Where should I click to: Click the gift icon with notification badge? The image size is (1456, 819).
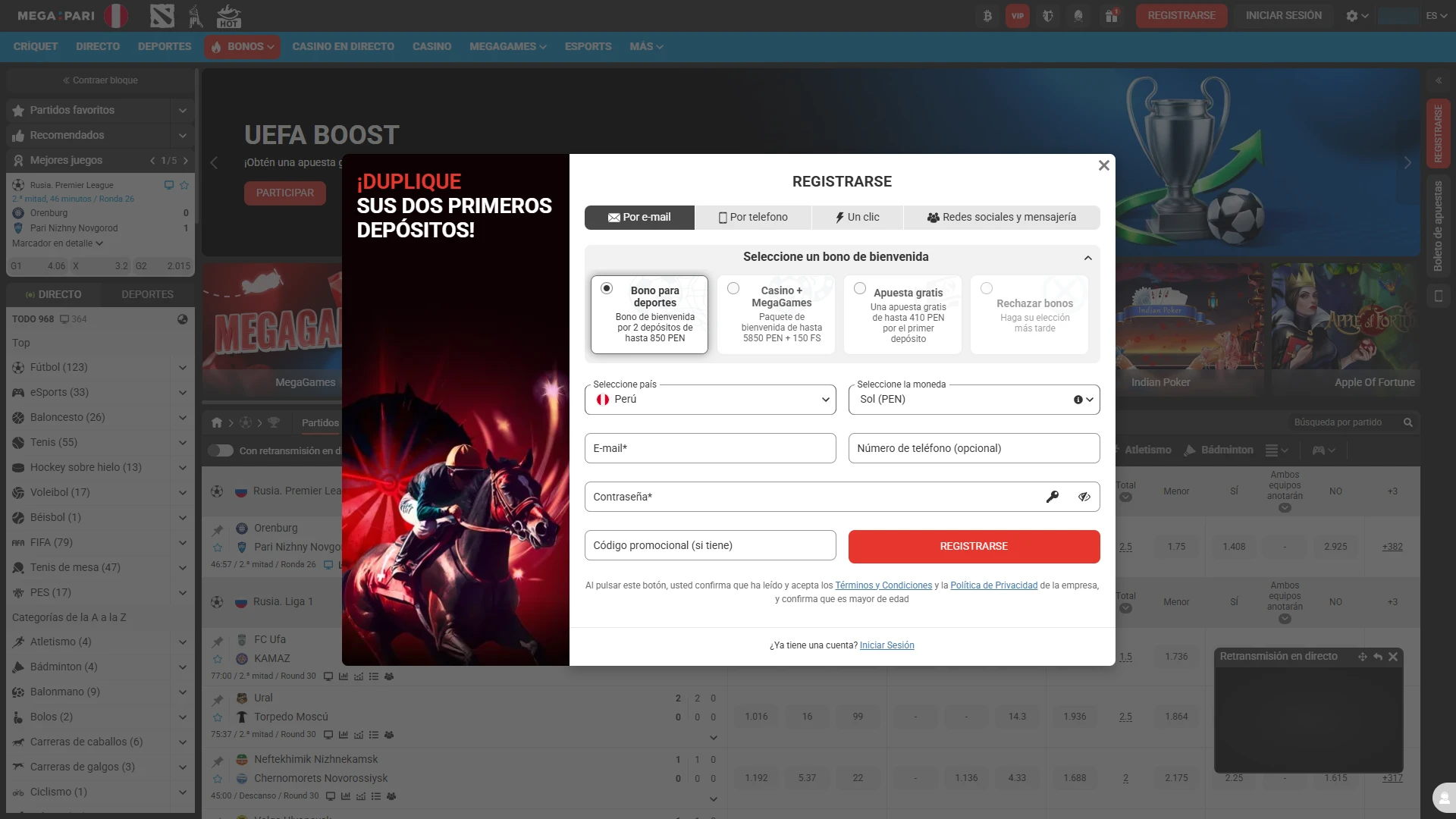[x=1112, y=15]
